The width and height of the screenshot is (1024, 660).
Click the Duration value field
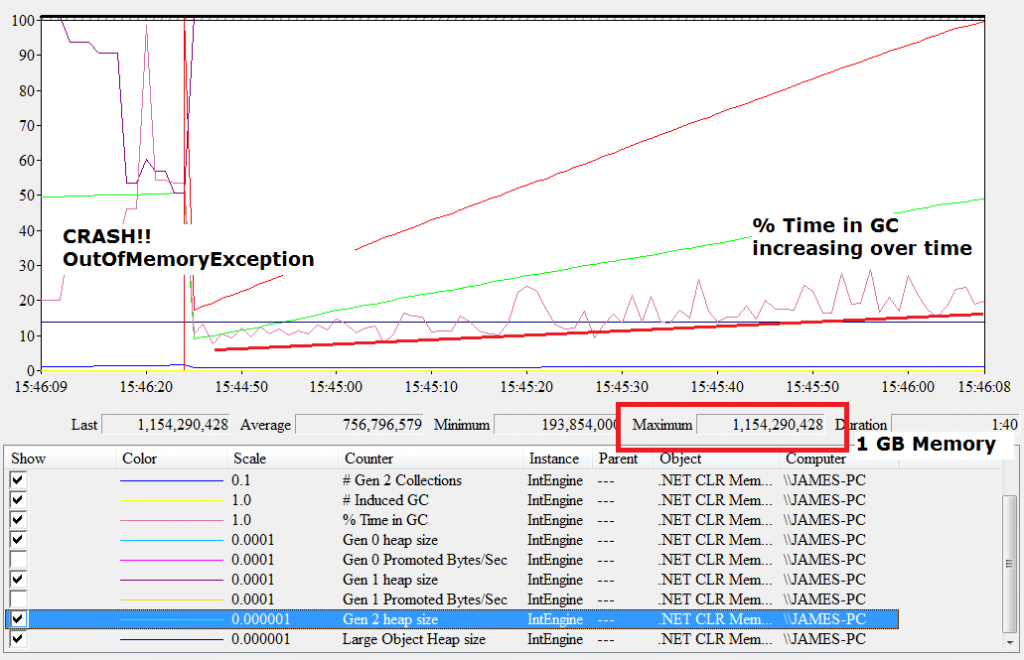tap(955, 424)
